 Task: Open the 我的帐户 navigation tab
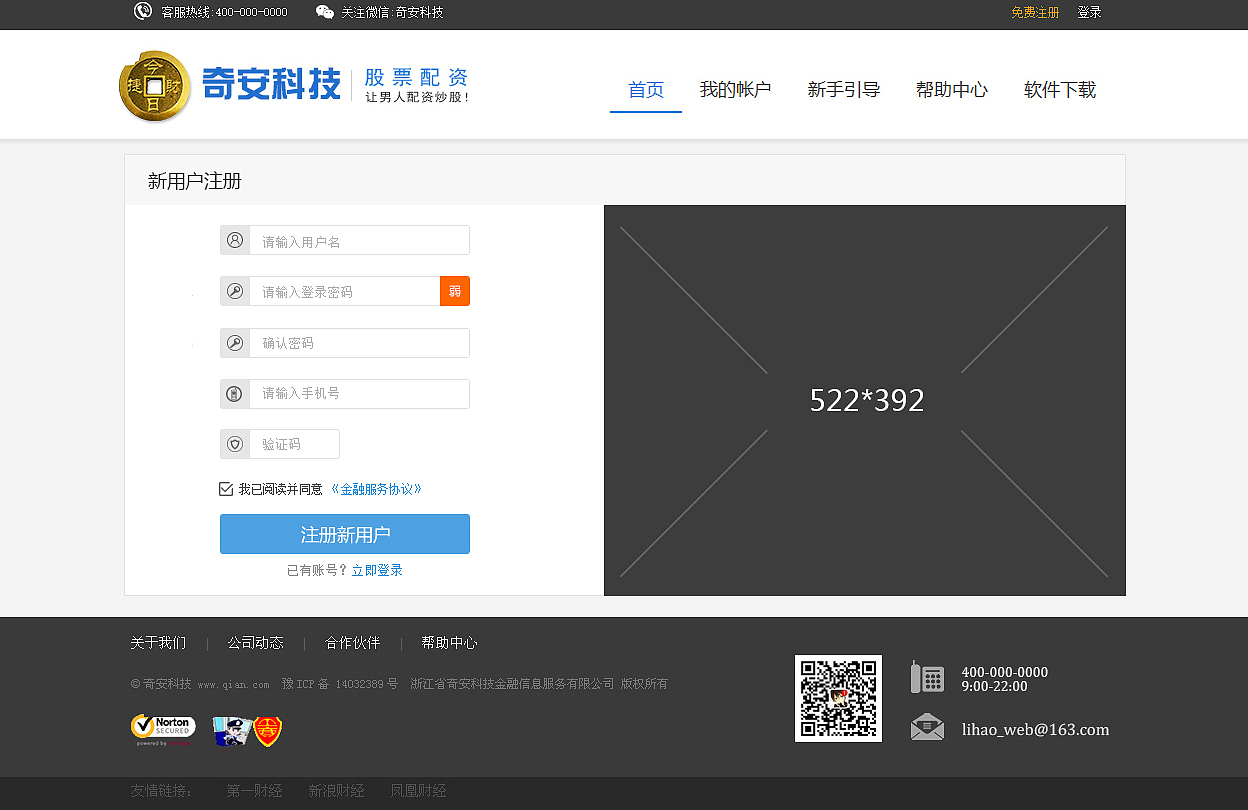tap(736, 89)
